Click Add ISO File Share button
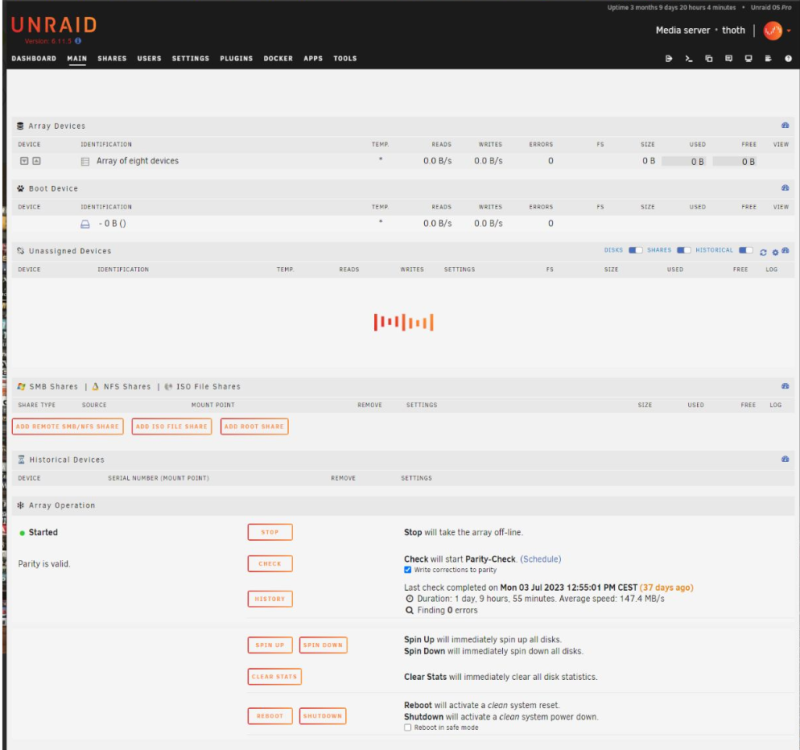Image resolution: width=800 pixels, height=750 pixels. tap(171, 427)
